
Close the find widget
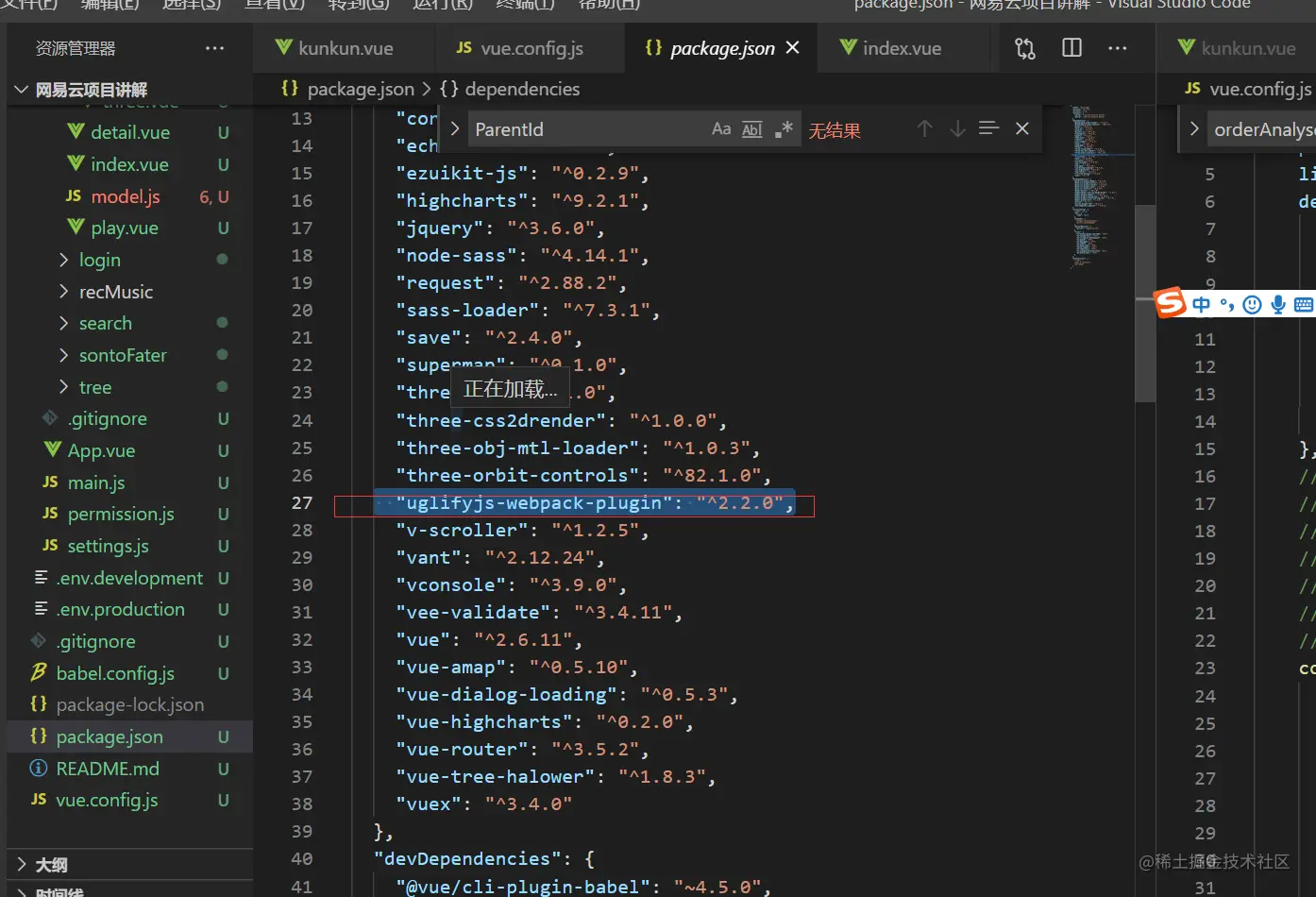pos(1022,128)
